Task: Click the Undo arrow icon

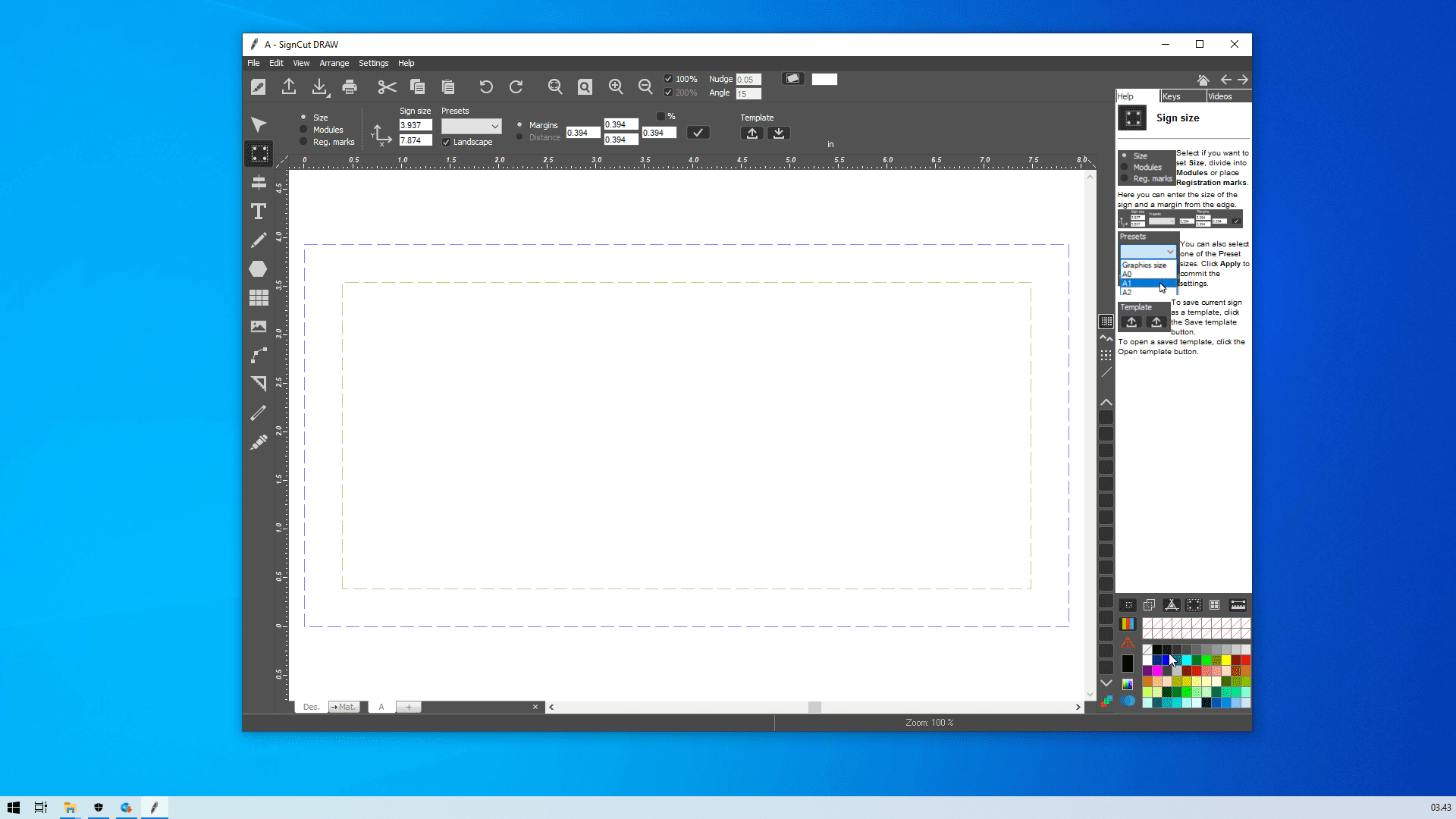Action: 486,87
